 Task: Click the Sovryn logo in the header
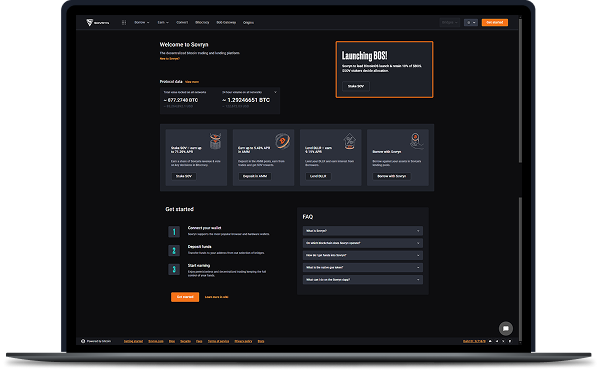point(98,23)
